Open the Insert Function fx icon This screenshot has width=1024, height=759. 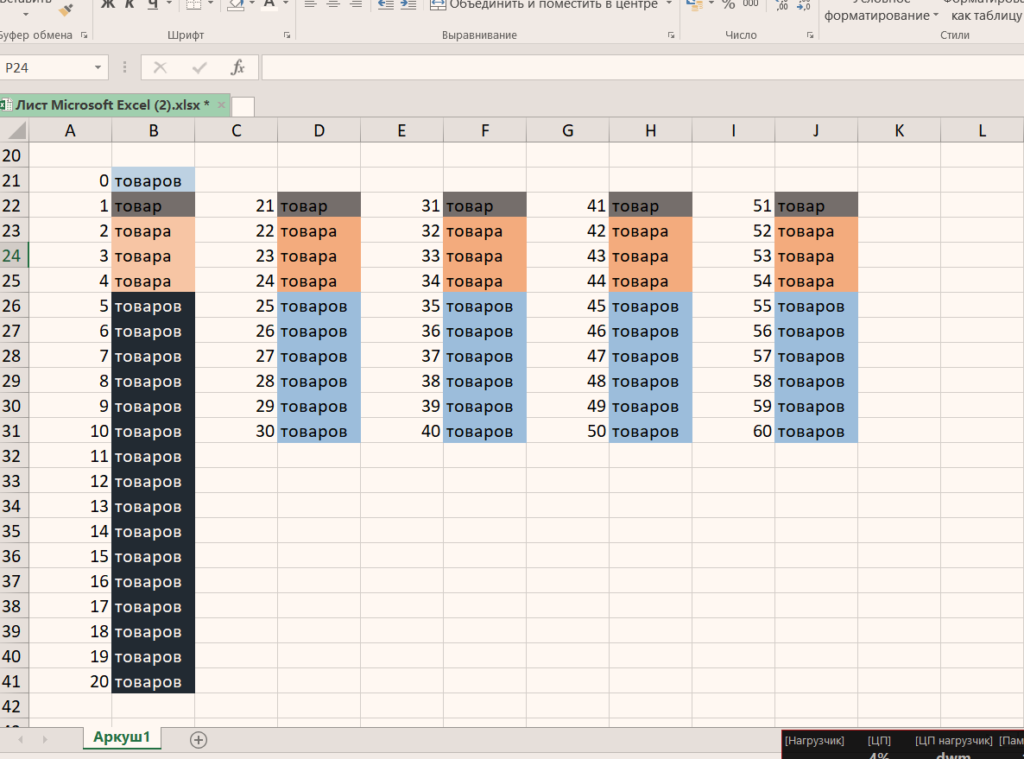pos(238,67)
